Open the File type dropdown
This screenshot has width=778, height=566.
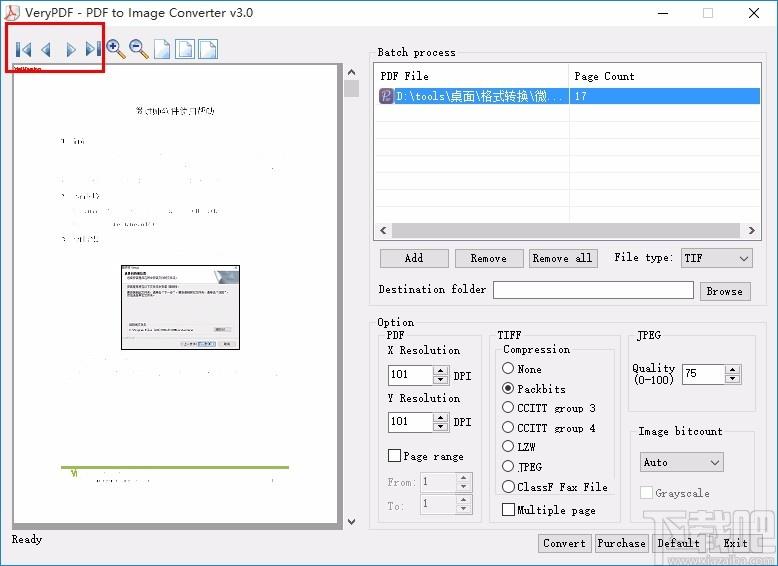[x=716, y=258]
